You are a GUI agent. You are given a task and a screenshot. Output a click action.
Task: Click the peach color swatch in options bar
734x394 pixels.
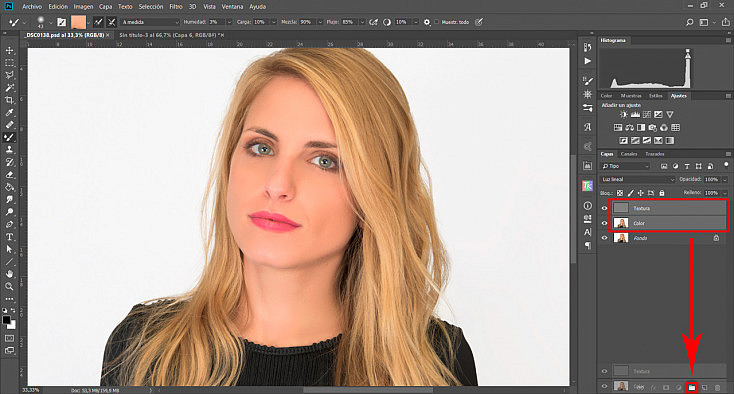point(78,22)
